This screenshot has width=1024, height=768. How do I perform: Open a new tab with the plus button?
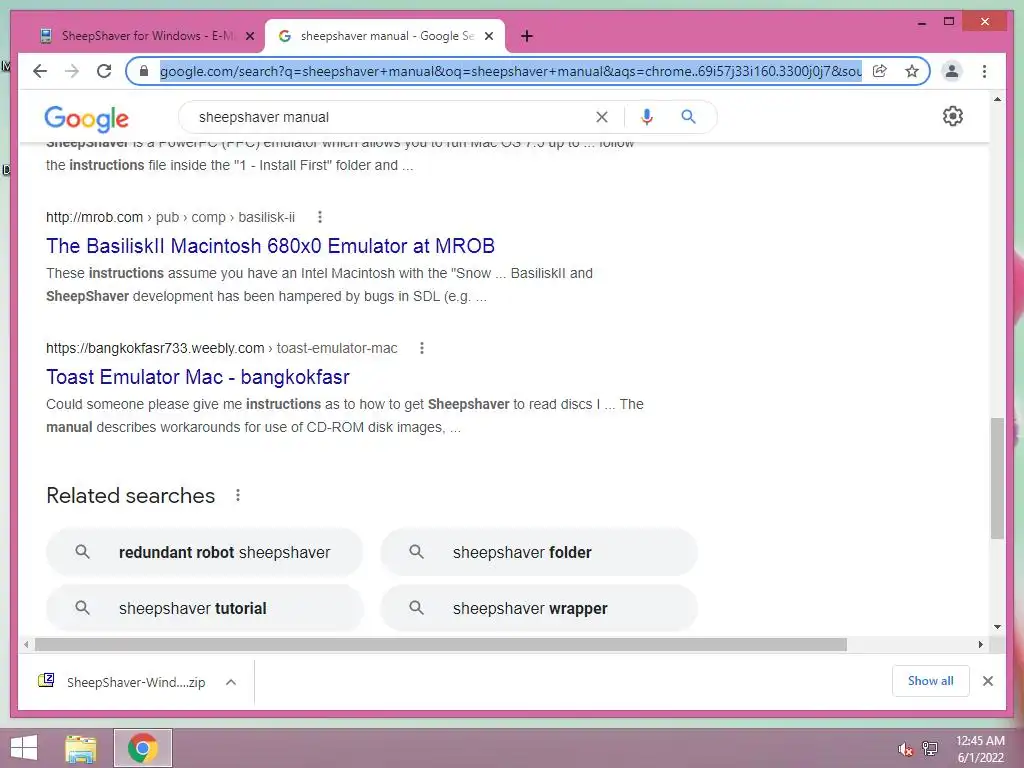(x=527, y=36)
